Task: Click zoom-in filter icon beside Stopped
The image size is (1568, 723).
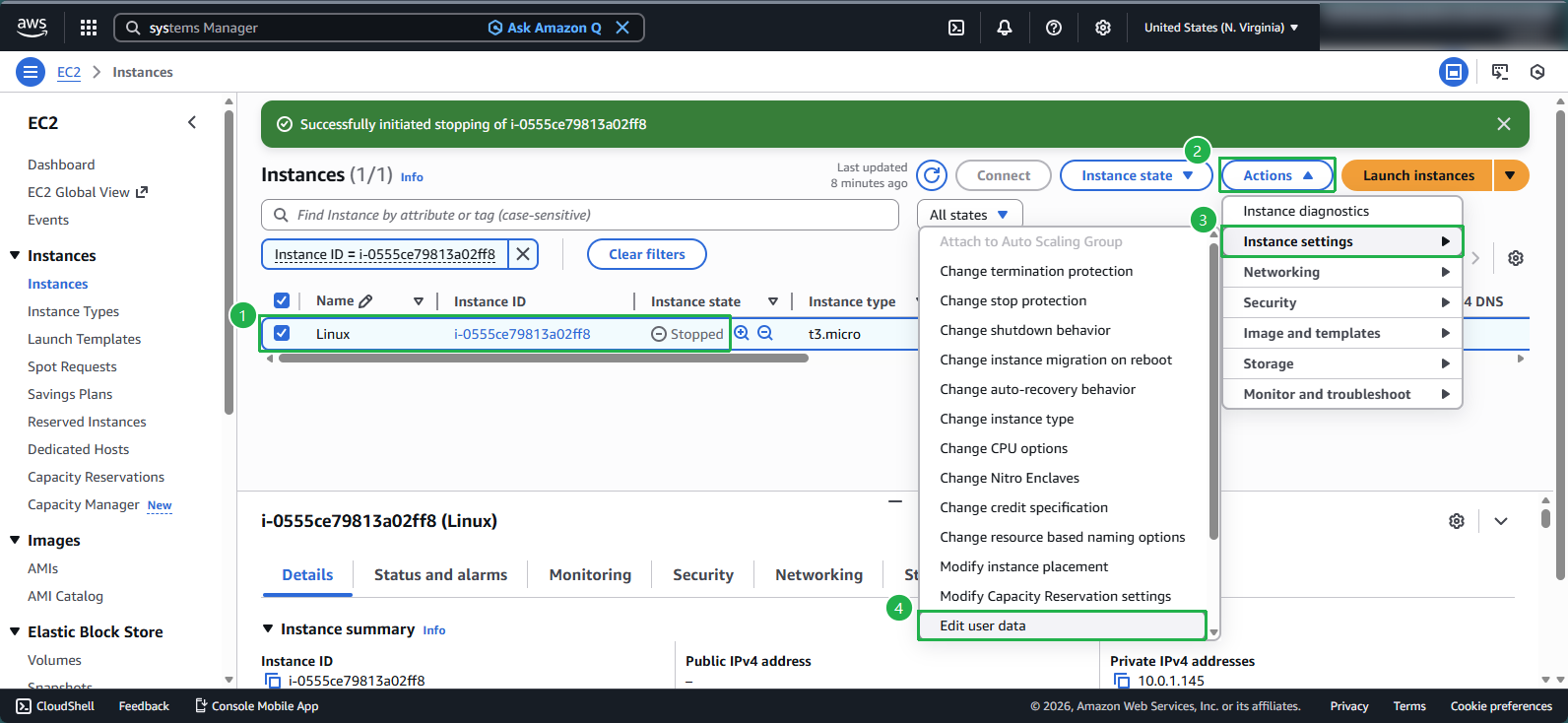Action: (x=742, y=333)
